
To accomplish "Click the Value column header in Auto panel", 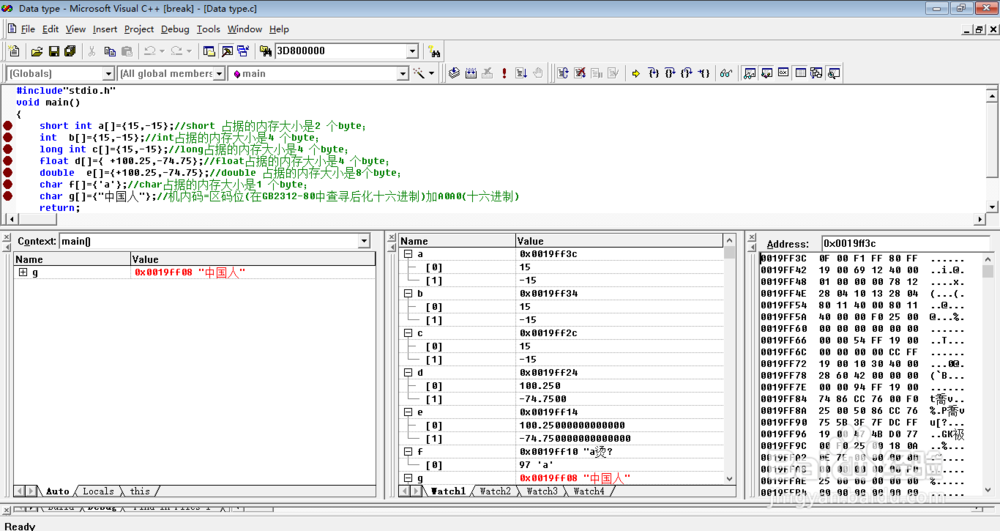I will 253,259.
